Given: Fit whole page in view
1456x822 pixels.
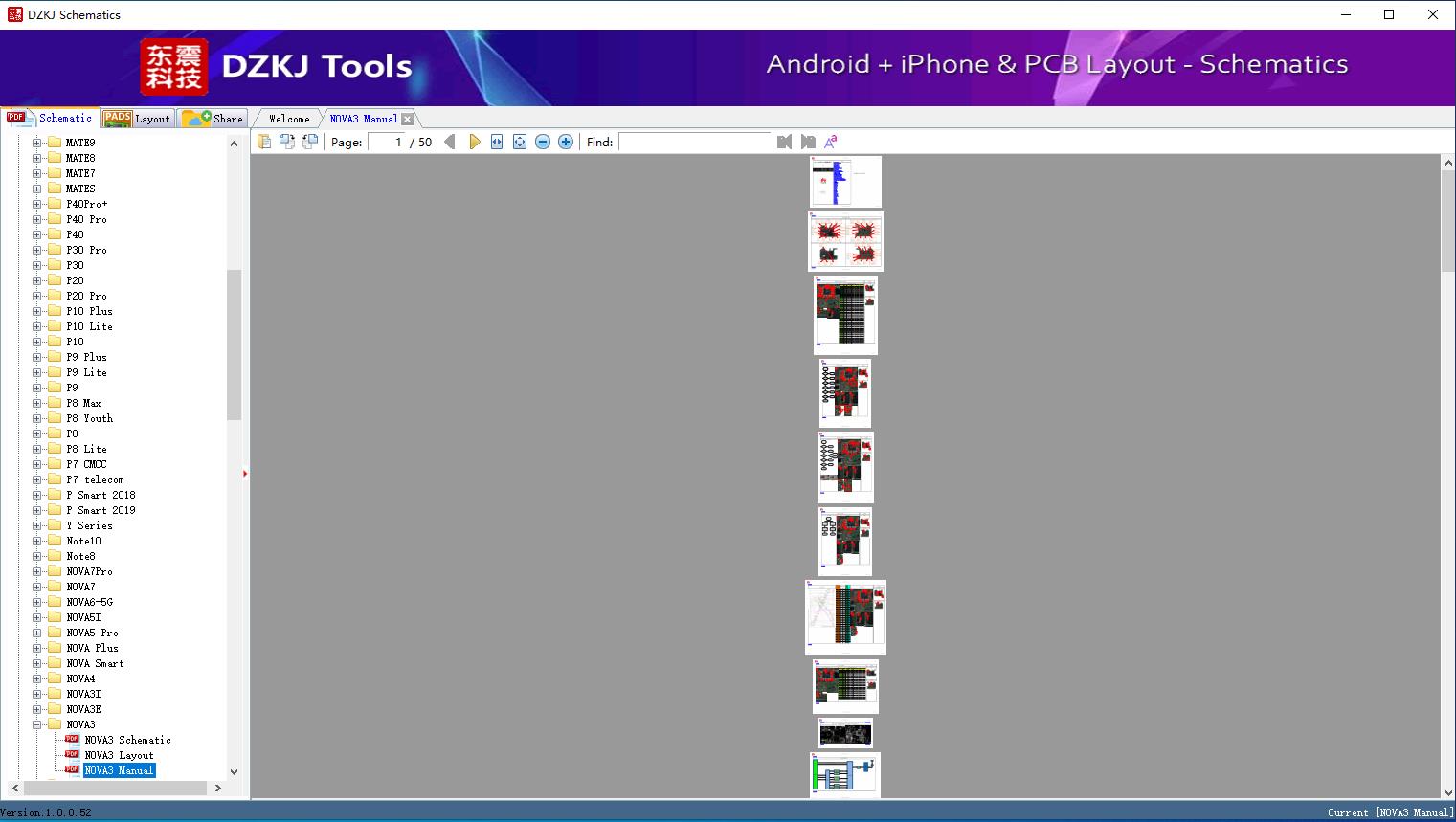Looking at the screenshot, I should coord(520,142).
